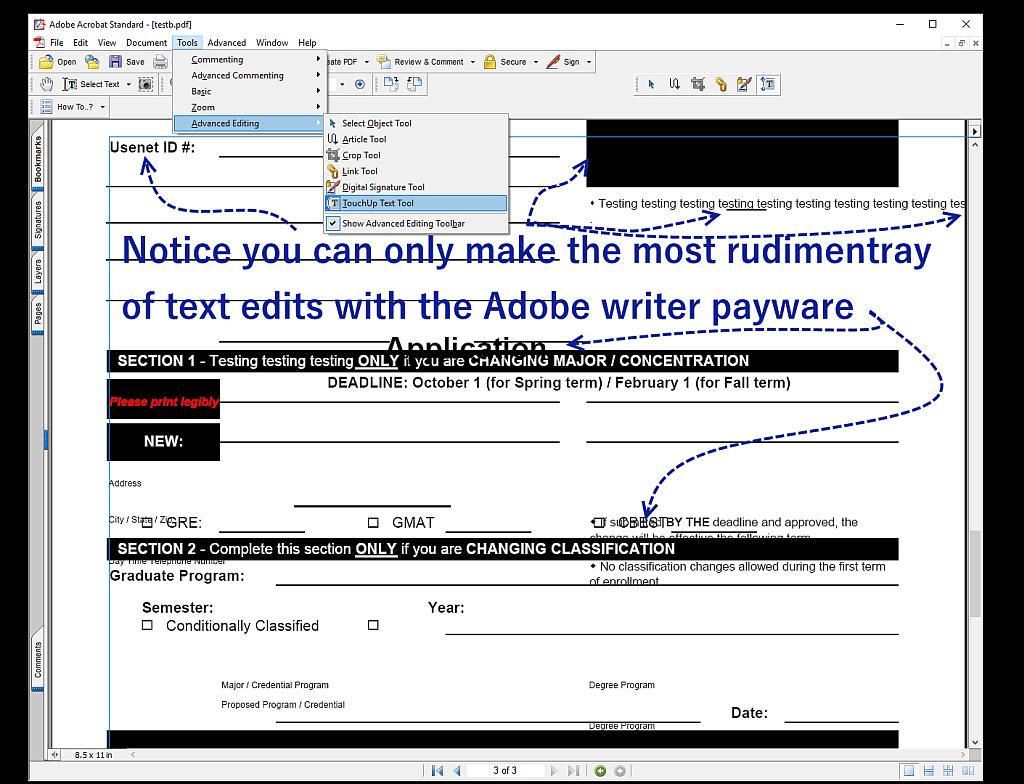
Task: Click the Print icon
Action: (160, 62)
